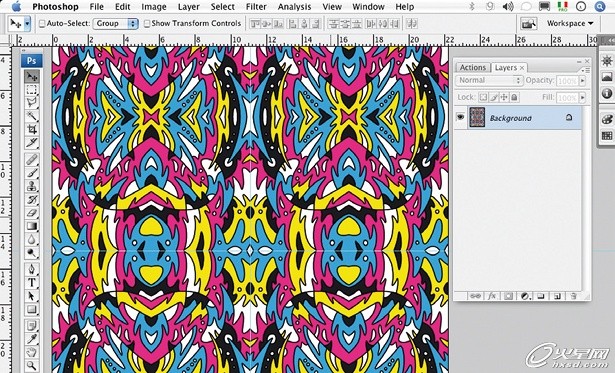
Task: Click the Go to Bridge icon
Action: [x=529, y=24]
